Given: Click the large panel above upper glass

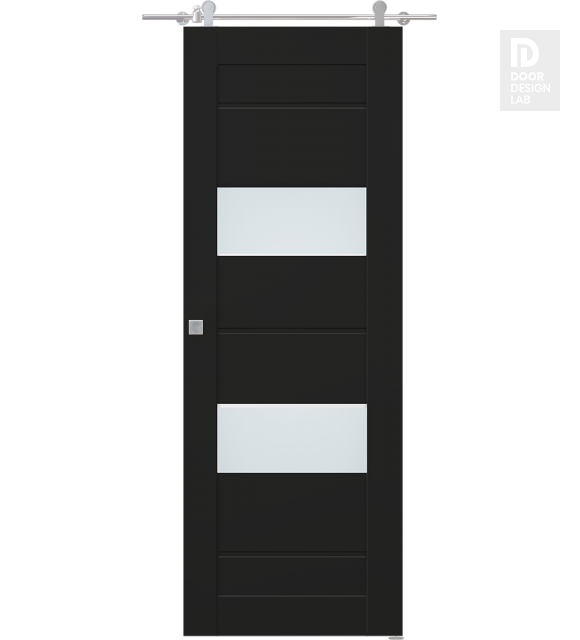Looking at the screenshot, I should [x=291, y=147].
